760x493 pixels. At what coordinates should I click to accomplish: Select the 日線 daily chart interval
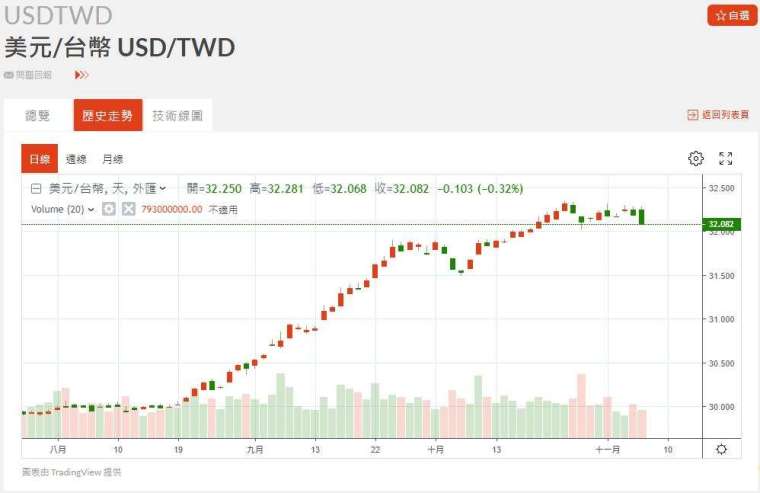(39, 159)
